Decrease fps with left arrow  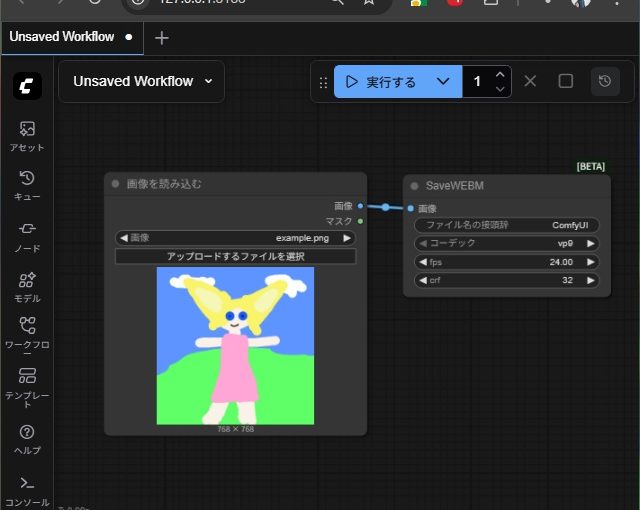pos(423,262)
